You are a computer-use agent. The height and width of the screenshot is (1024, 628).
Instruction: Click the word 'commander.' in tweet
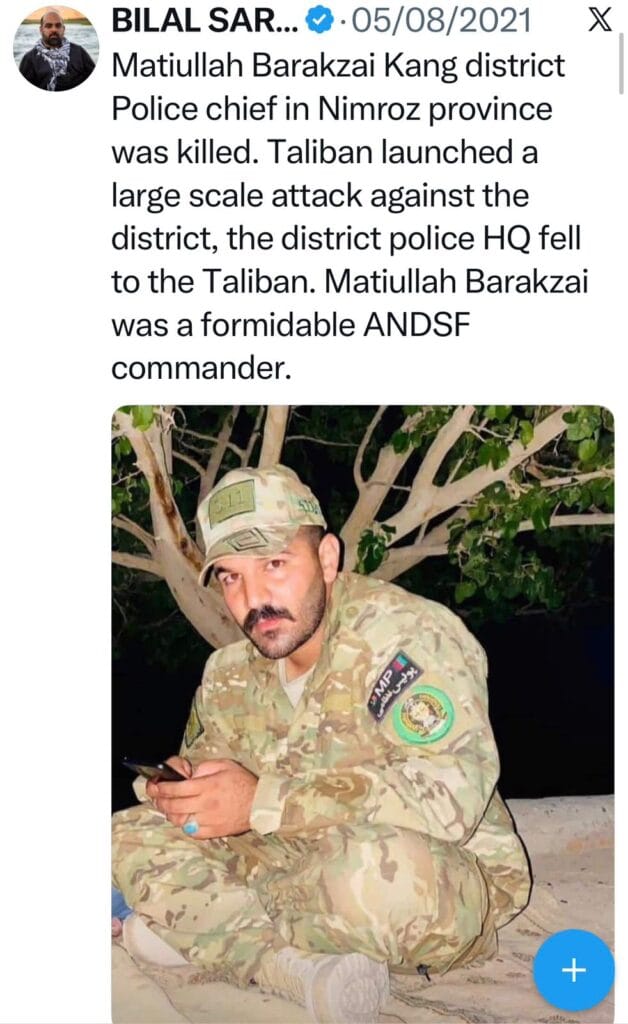[x=201, y=369]
